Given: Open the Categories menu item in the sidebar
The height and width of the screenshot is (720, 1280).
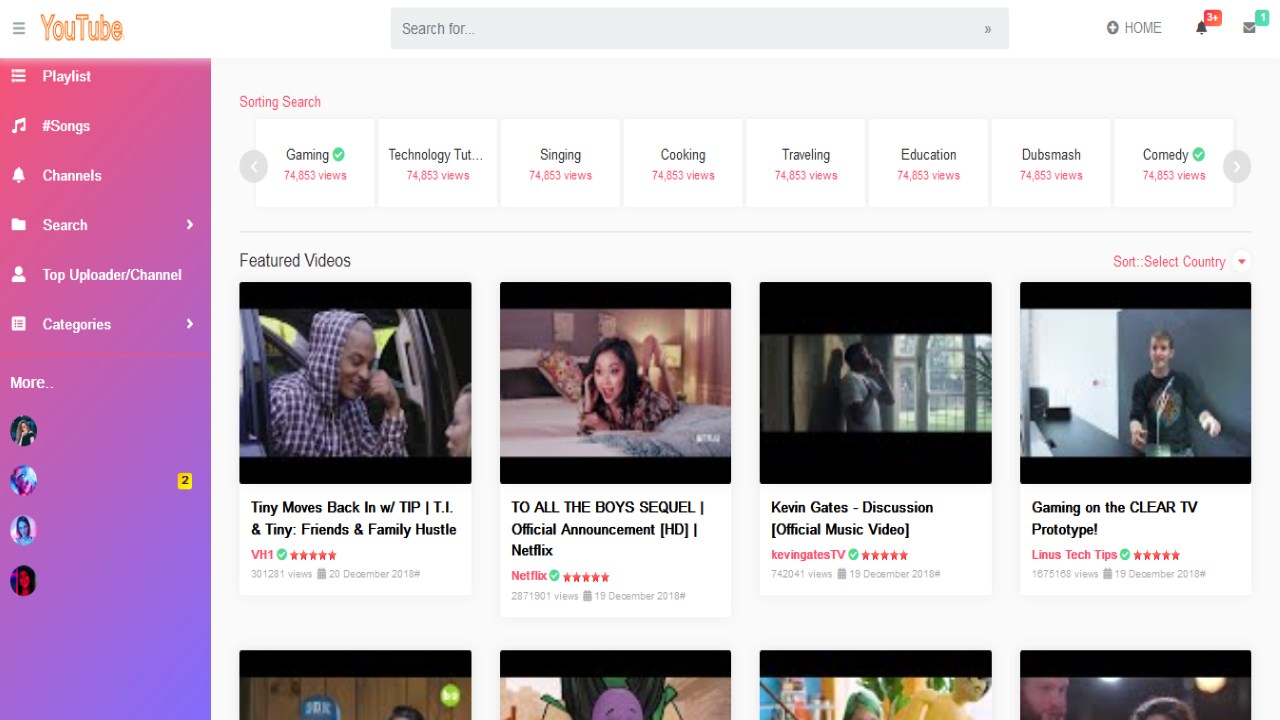Looking at the screenshot, I should pyautogui.click(x=105, y=324).
